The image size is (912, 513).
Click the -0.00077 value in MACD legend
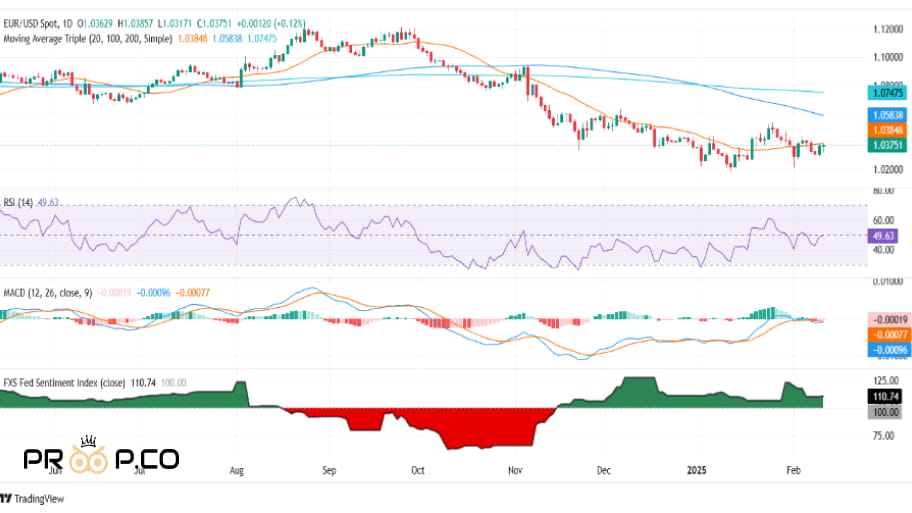coord(193,293)
